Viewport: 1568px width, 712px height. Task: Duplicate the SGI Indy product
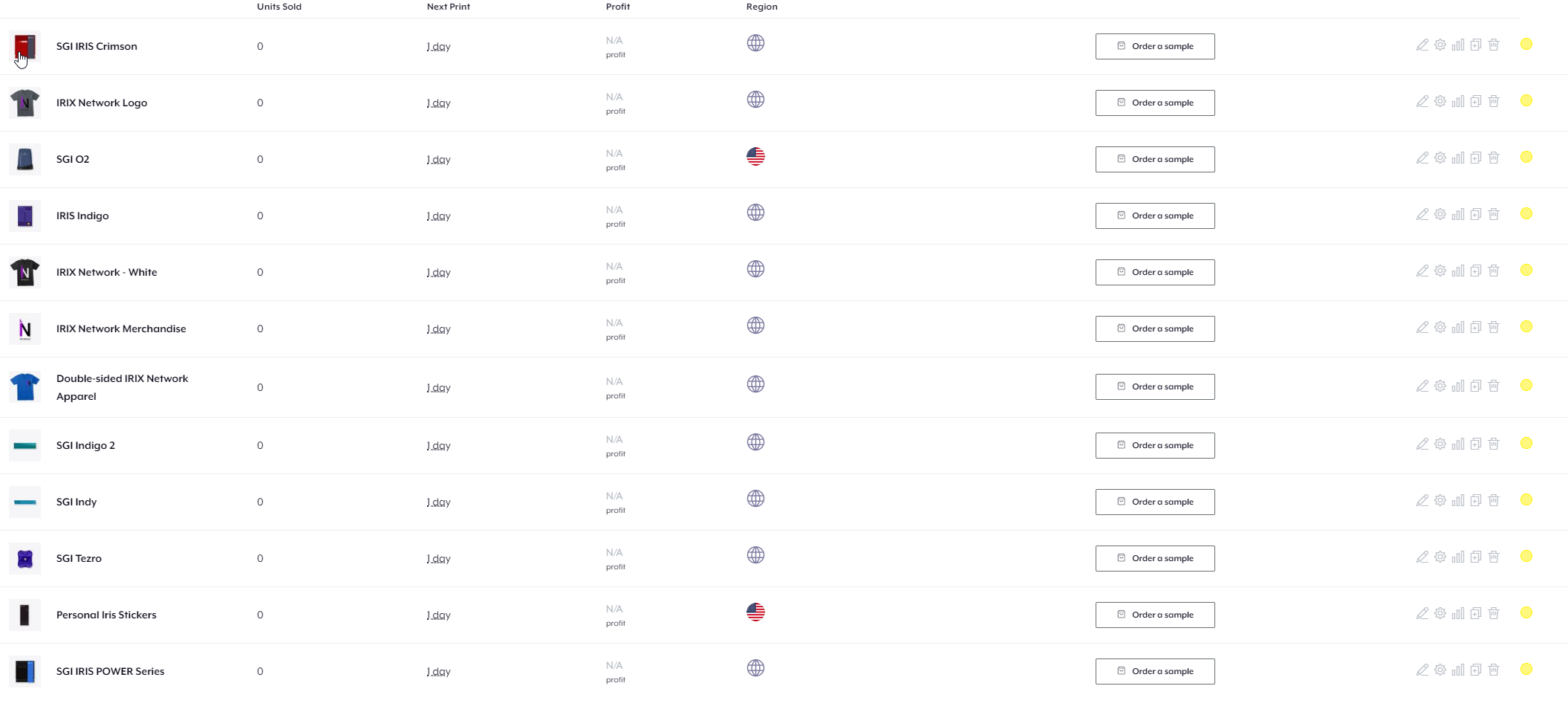(x=1475, y=500)
